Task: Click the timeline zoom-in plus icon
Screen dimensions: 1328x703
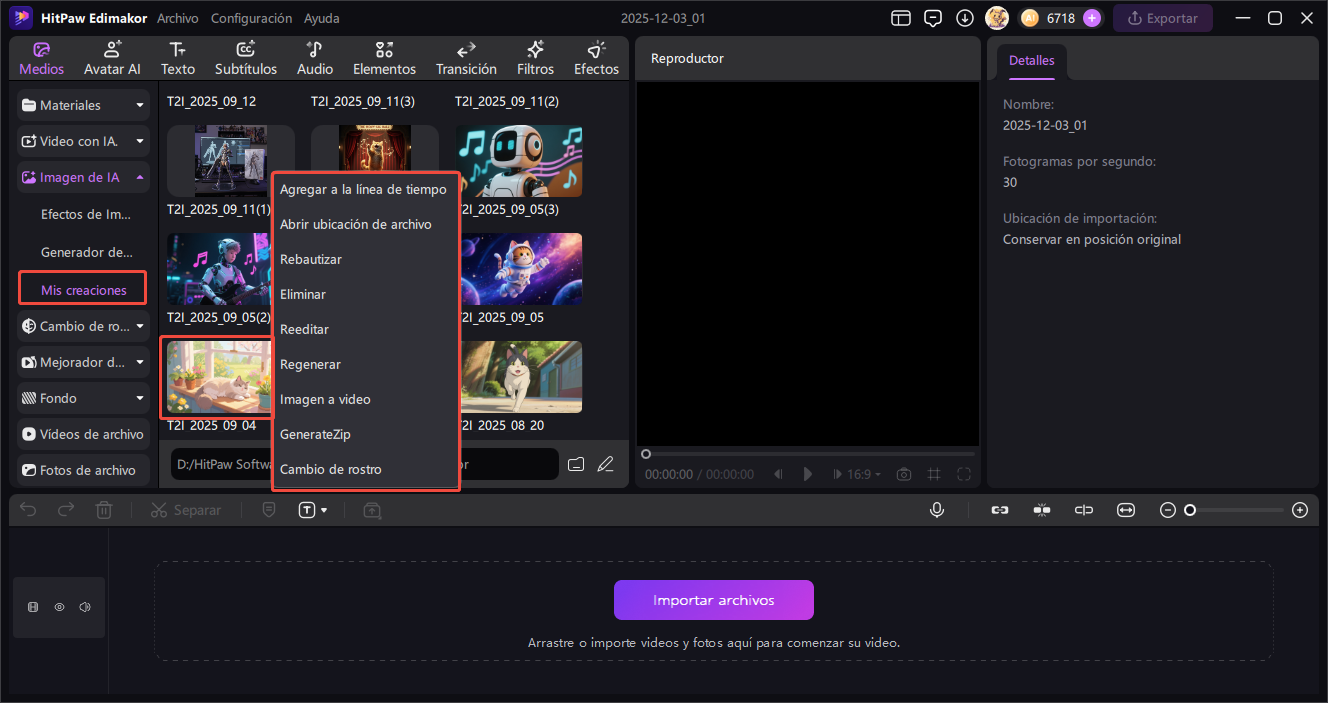Action: [1300, 510]
